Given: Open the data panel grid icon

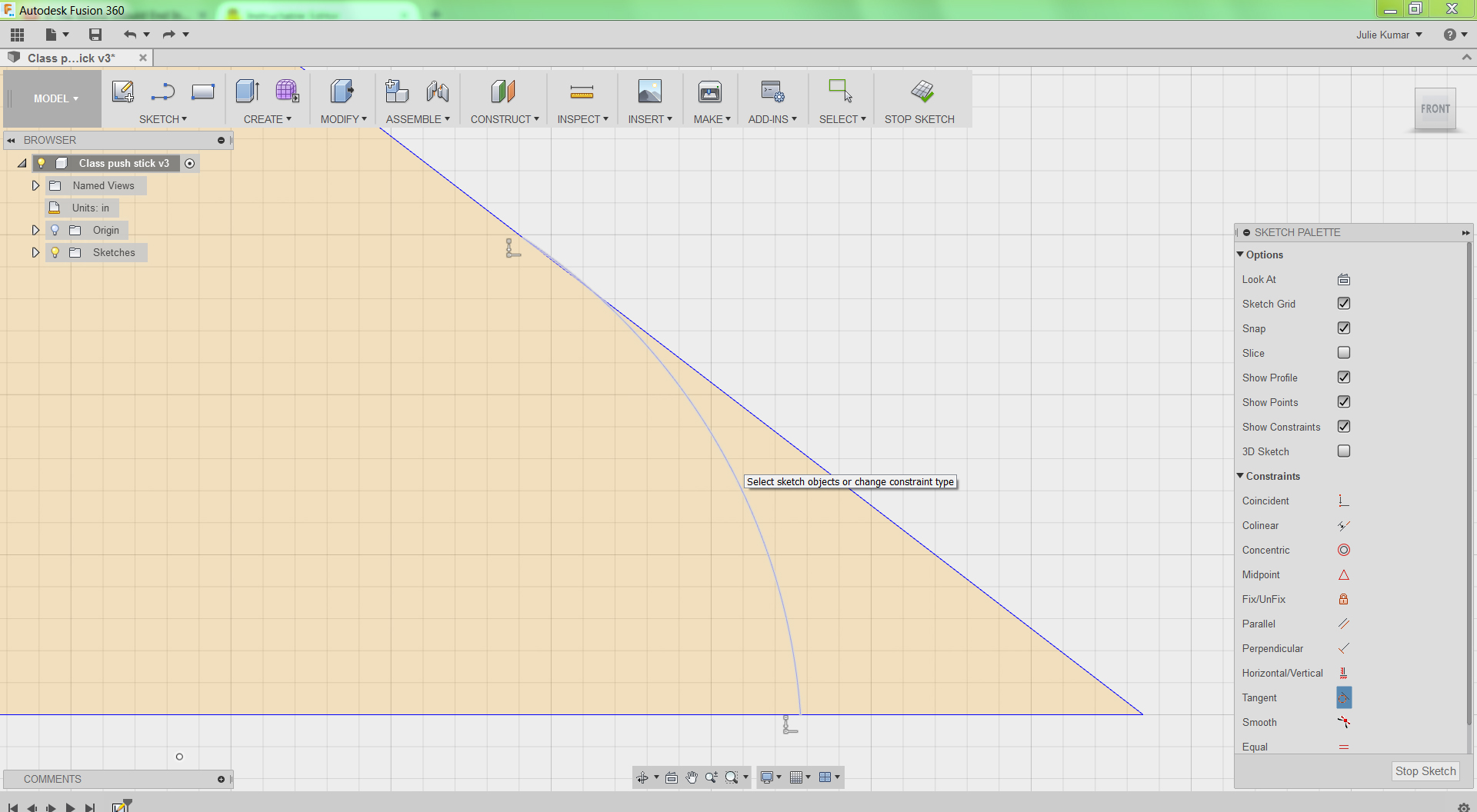Looking at the screenshot, I should click(17, 35).
